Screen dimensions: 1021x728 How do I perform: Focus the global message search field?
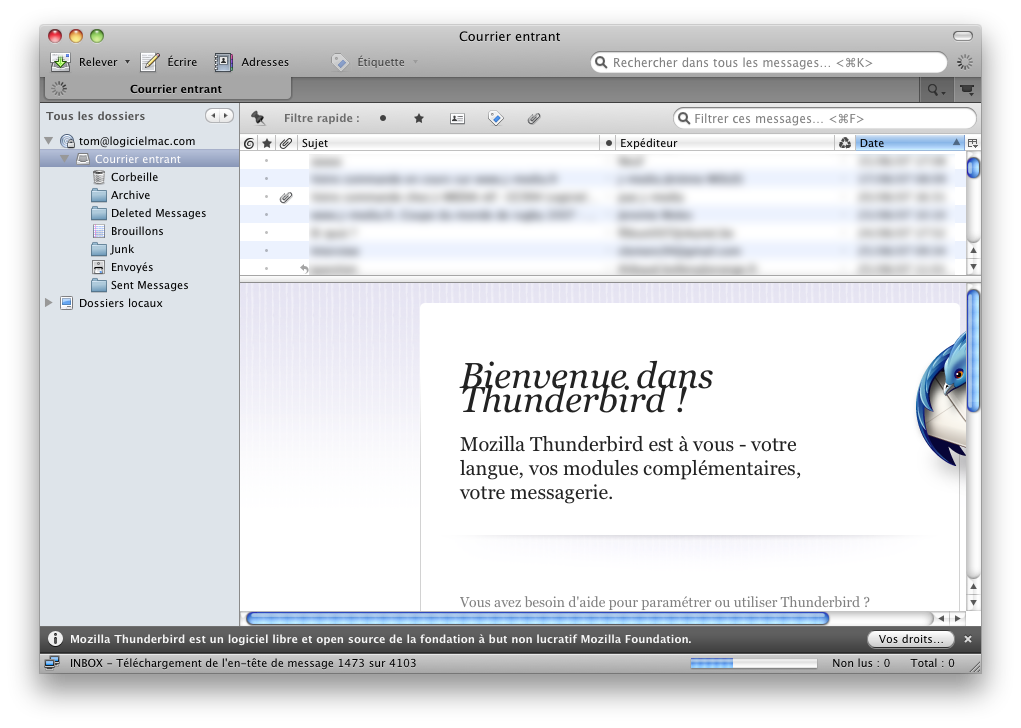768,63
